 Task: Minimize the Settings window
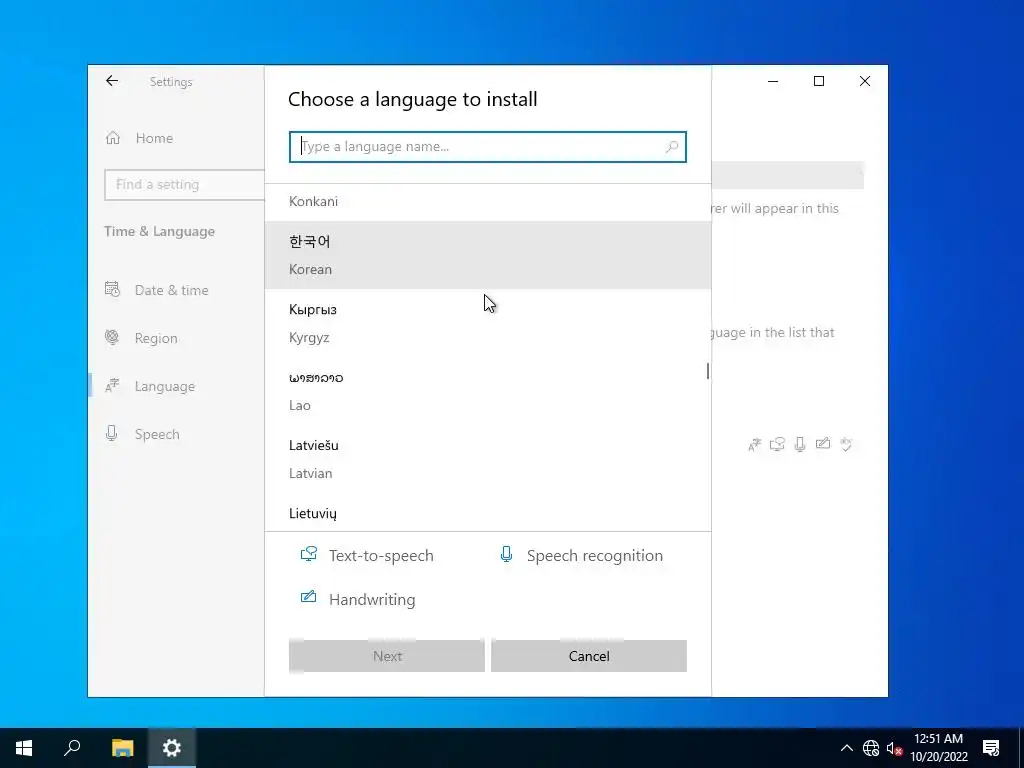(773, 81)
